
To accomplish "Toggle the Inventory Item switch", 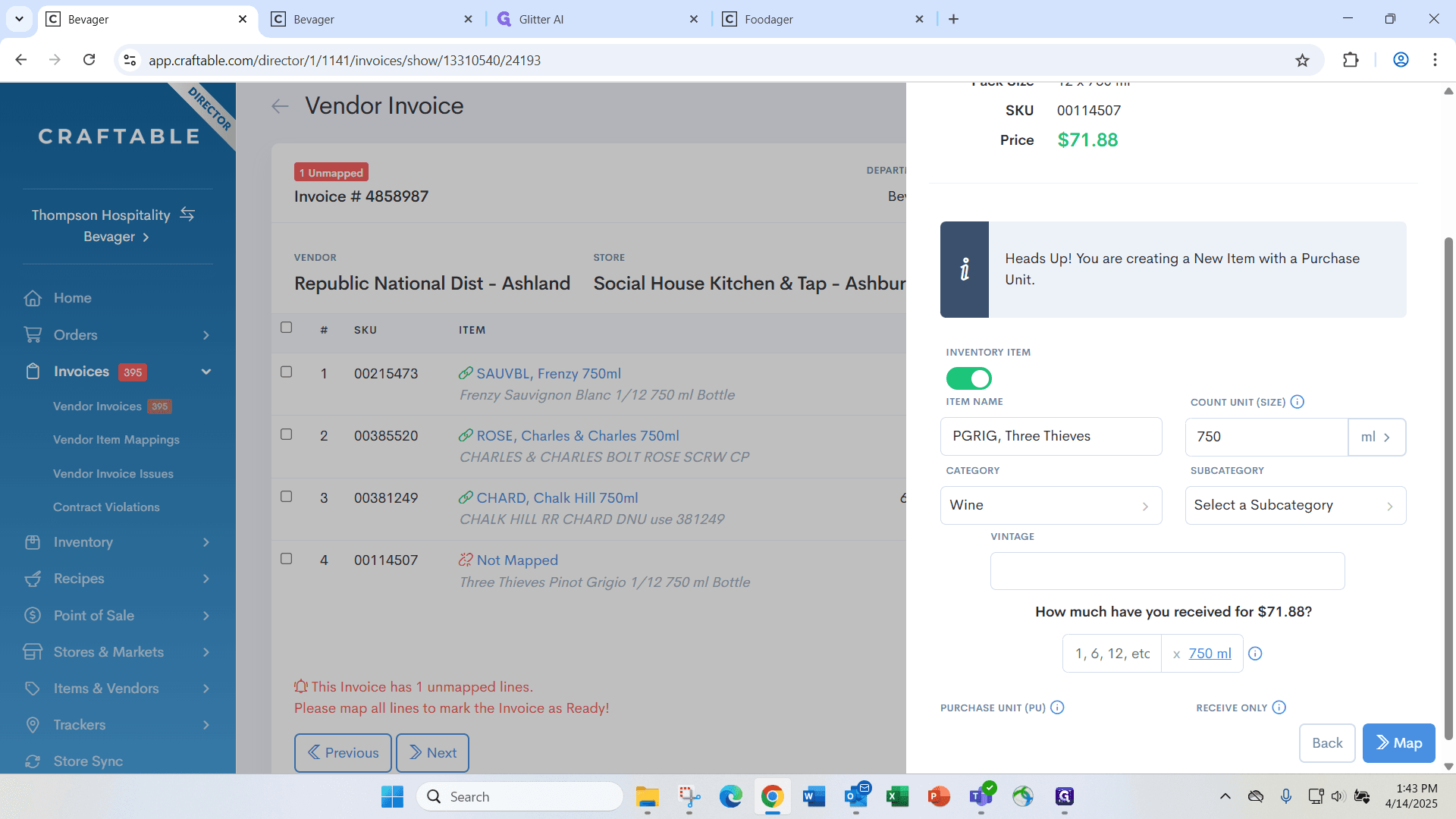I will pos(968,378).
